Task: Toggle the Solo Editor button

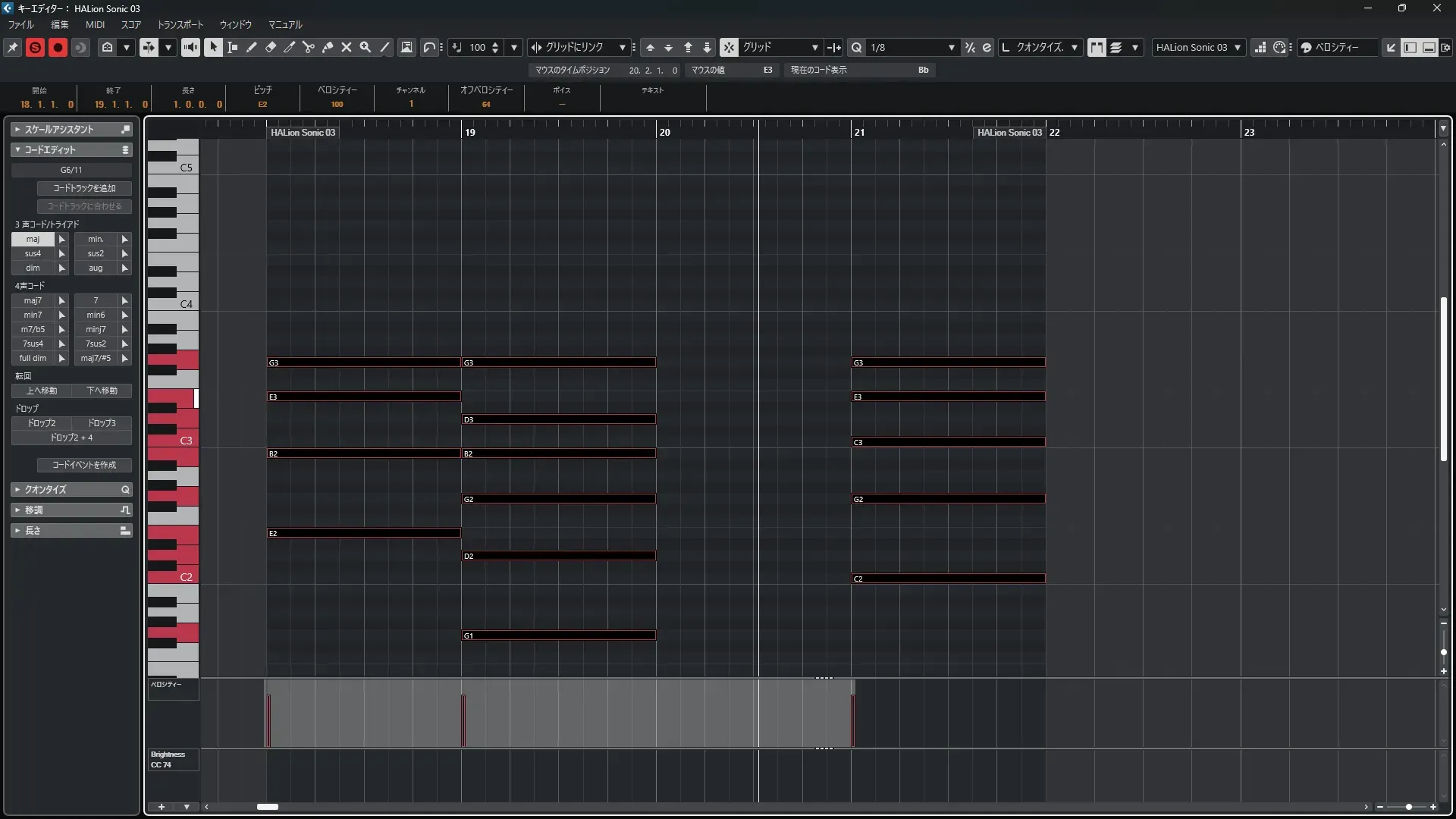Action: 35,47
